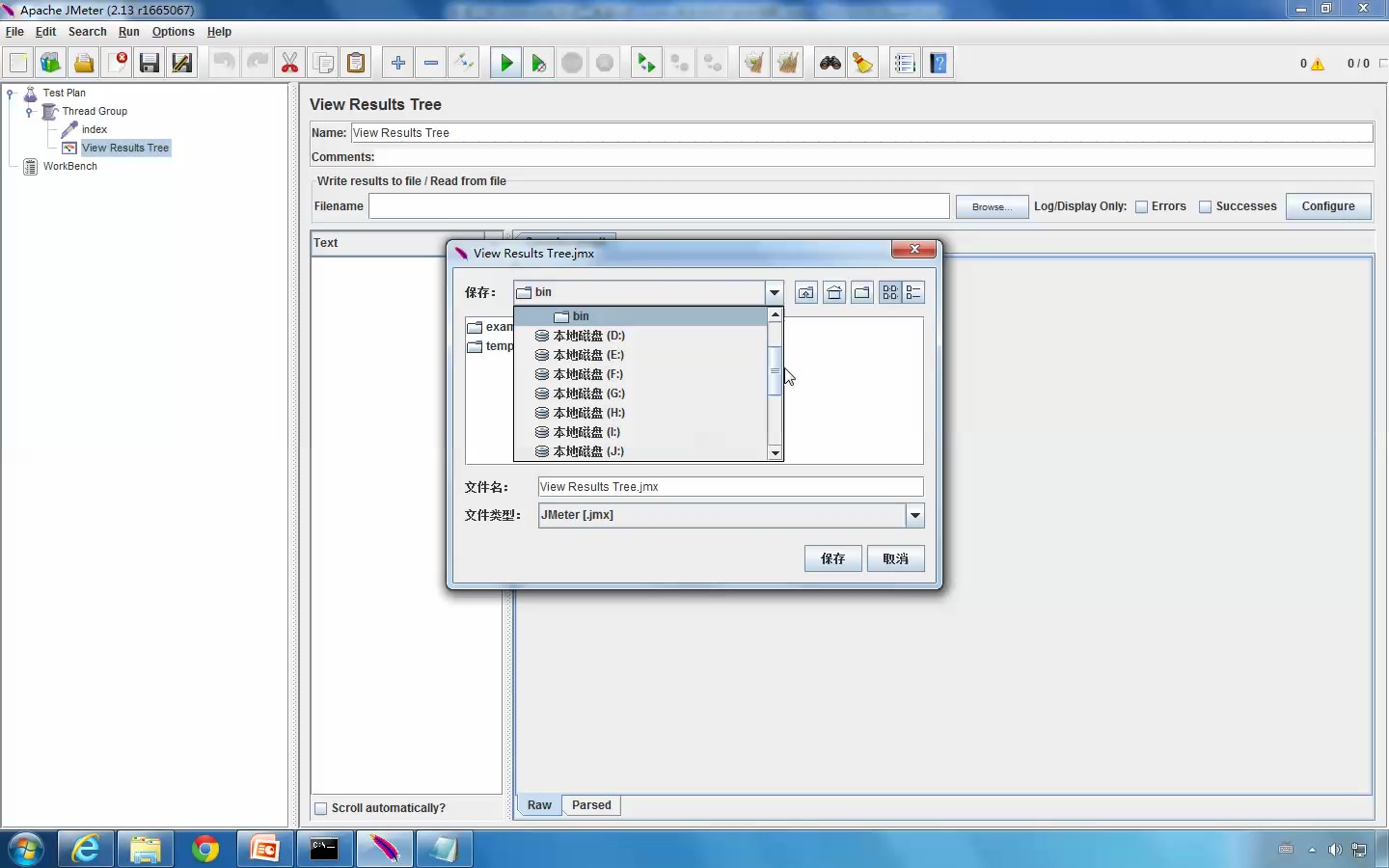
Task: Click Start no pauses icon
Action: [x=539, y=64]
